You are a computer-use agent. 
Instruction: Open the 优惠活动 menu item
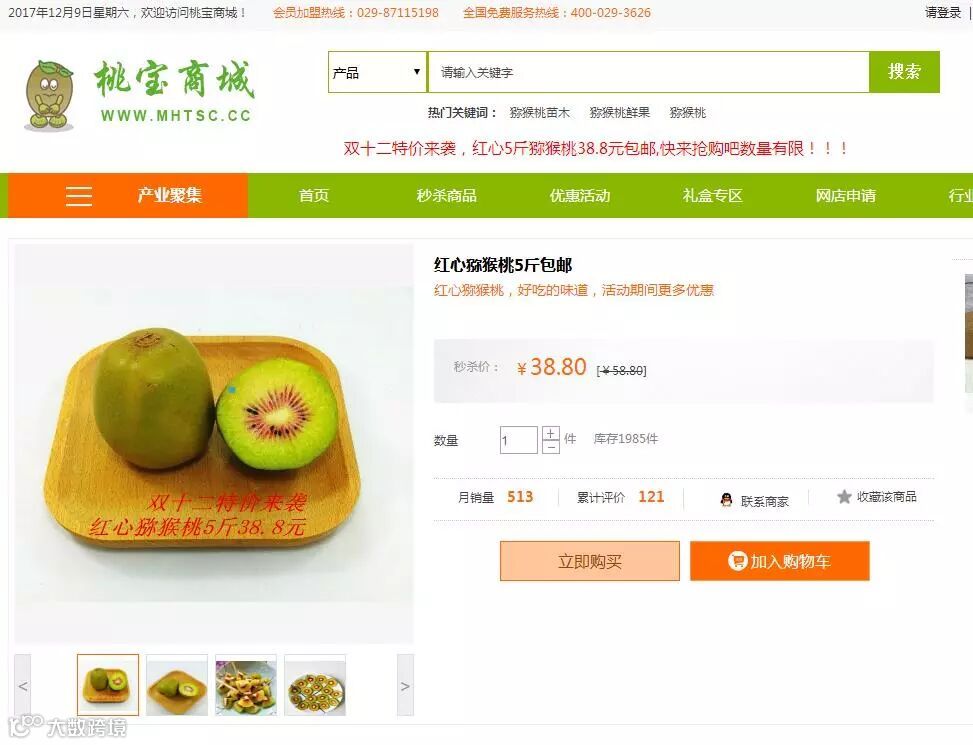[580, 196]
